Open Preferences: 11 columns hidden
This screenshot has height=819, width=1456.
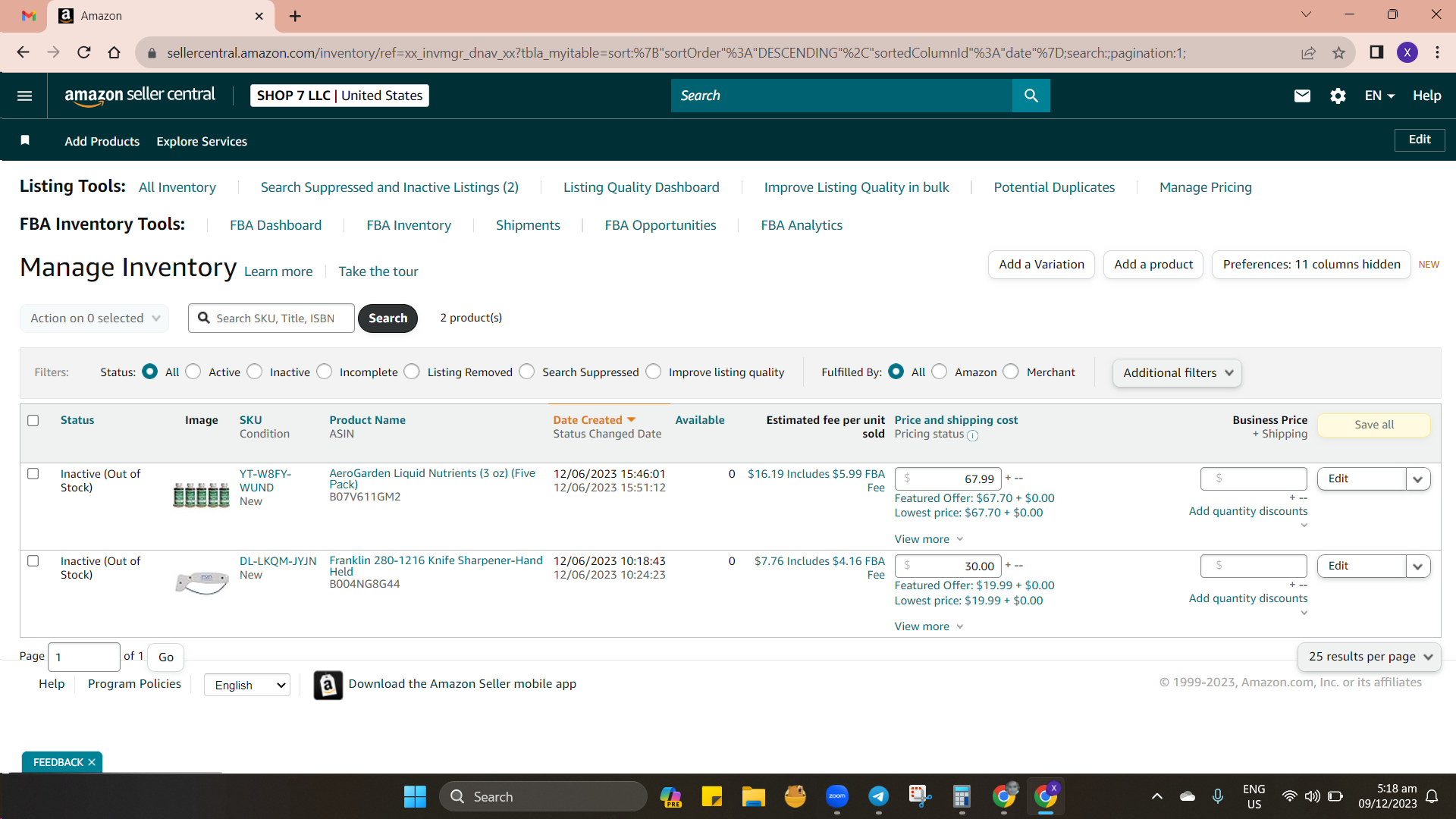click(1311, 265)
